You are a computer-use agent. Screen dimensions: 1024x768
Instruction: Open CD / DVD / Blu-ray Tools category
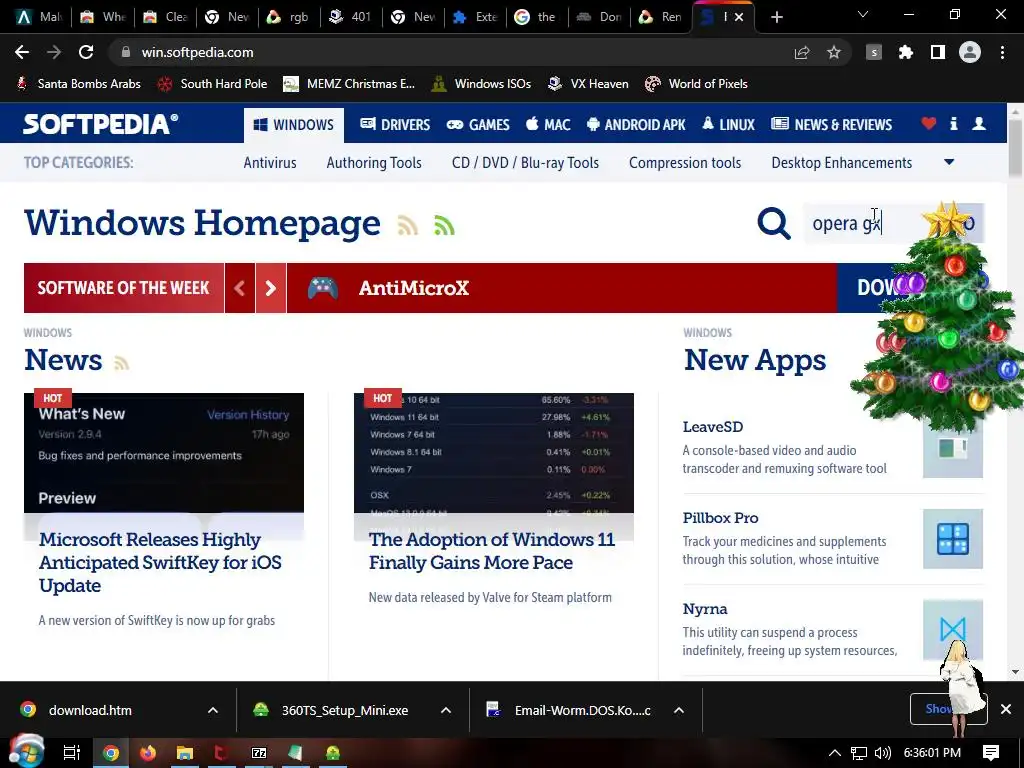pos(525,163)
